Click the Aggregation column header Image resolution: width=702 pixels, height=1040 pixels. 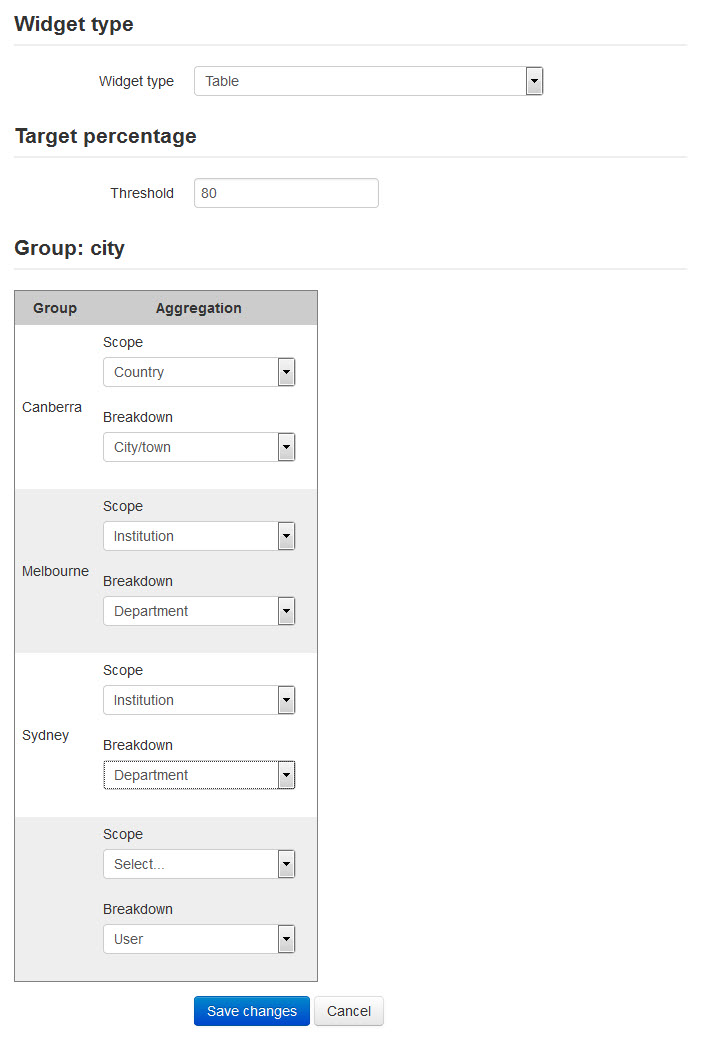pyautogui.click(x=198, y=308)
